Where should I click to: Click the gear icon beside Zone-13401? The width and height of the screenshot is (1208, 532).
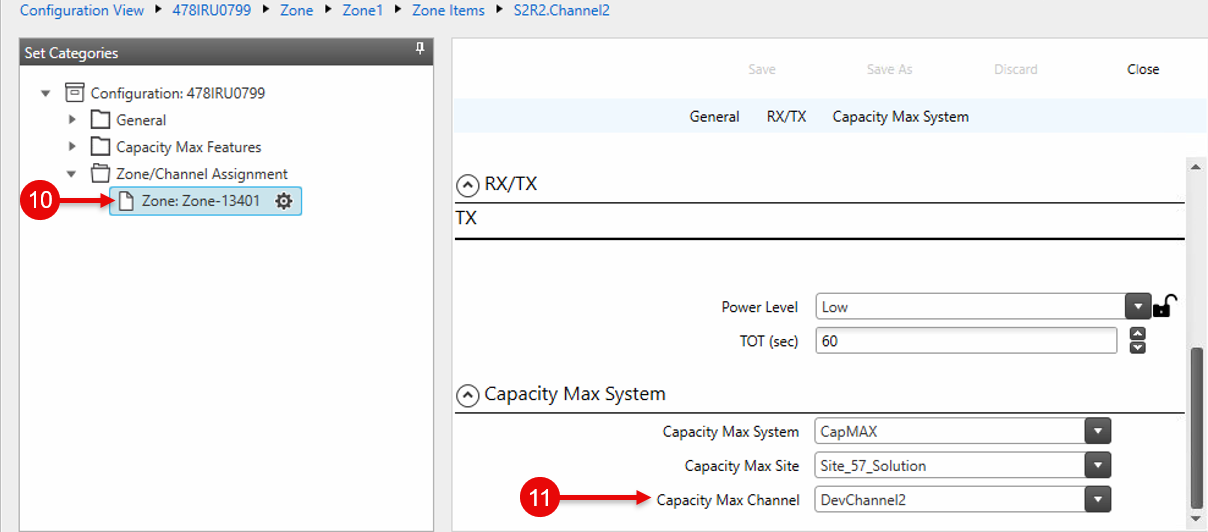[x=284, y=201]
